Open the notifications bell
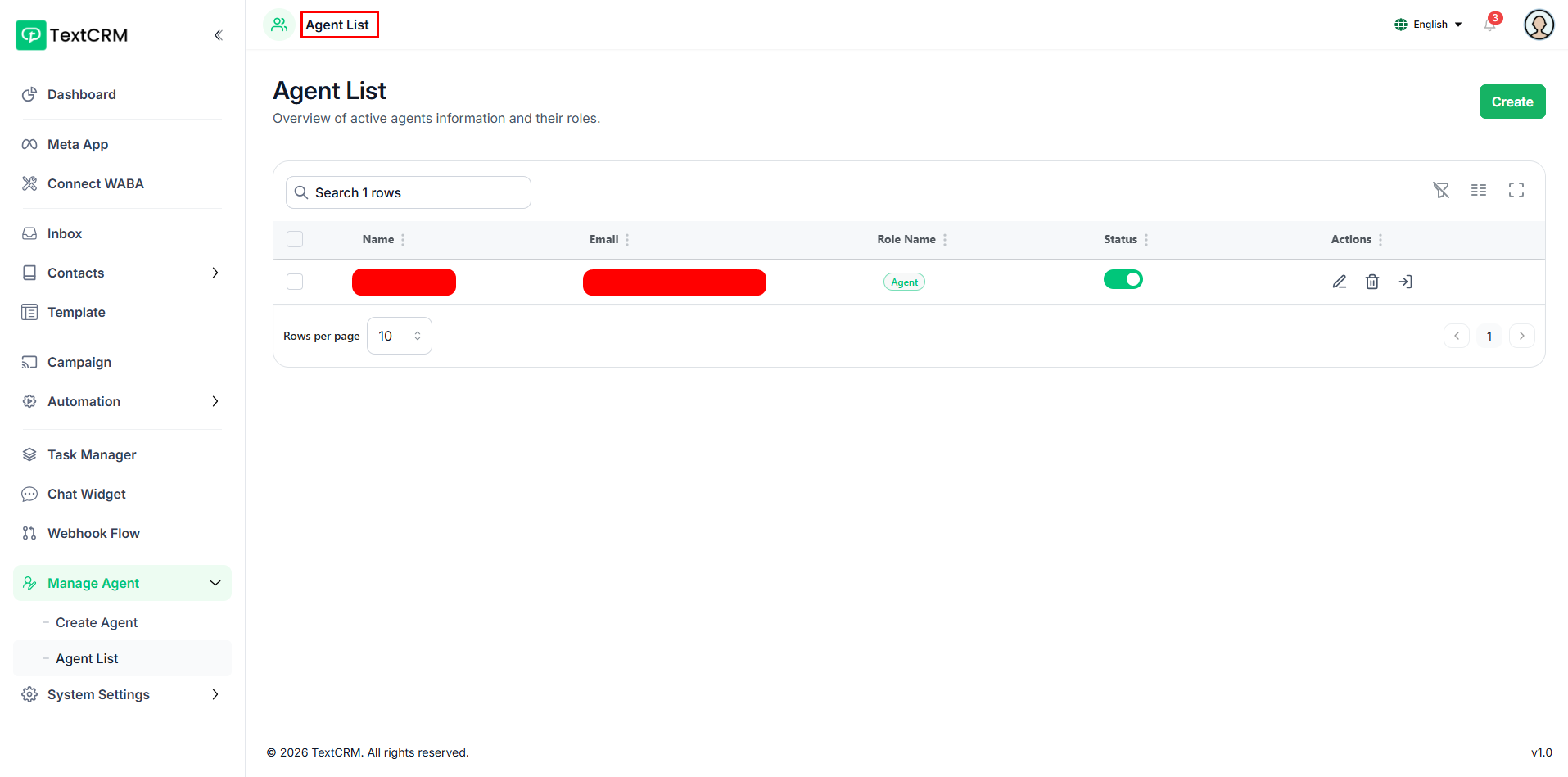This screenshot has height=777, width=1568. tap(1490, 25)
